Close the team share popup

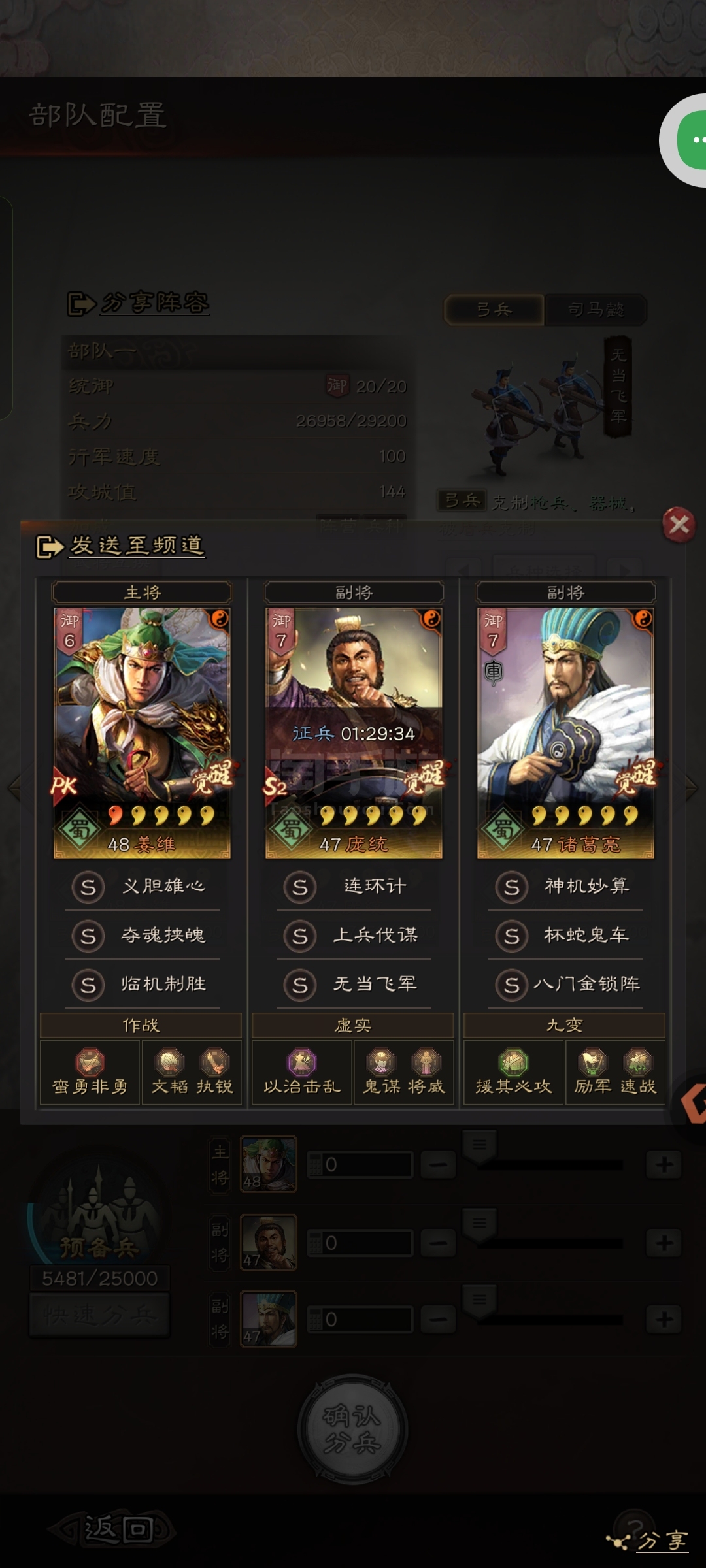pyautogui.click(x=679, y=525)
